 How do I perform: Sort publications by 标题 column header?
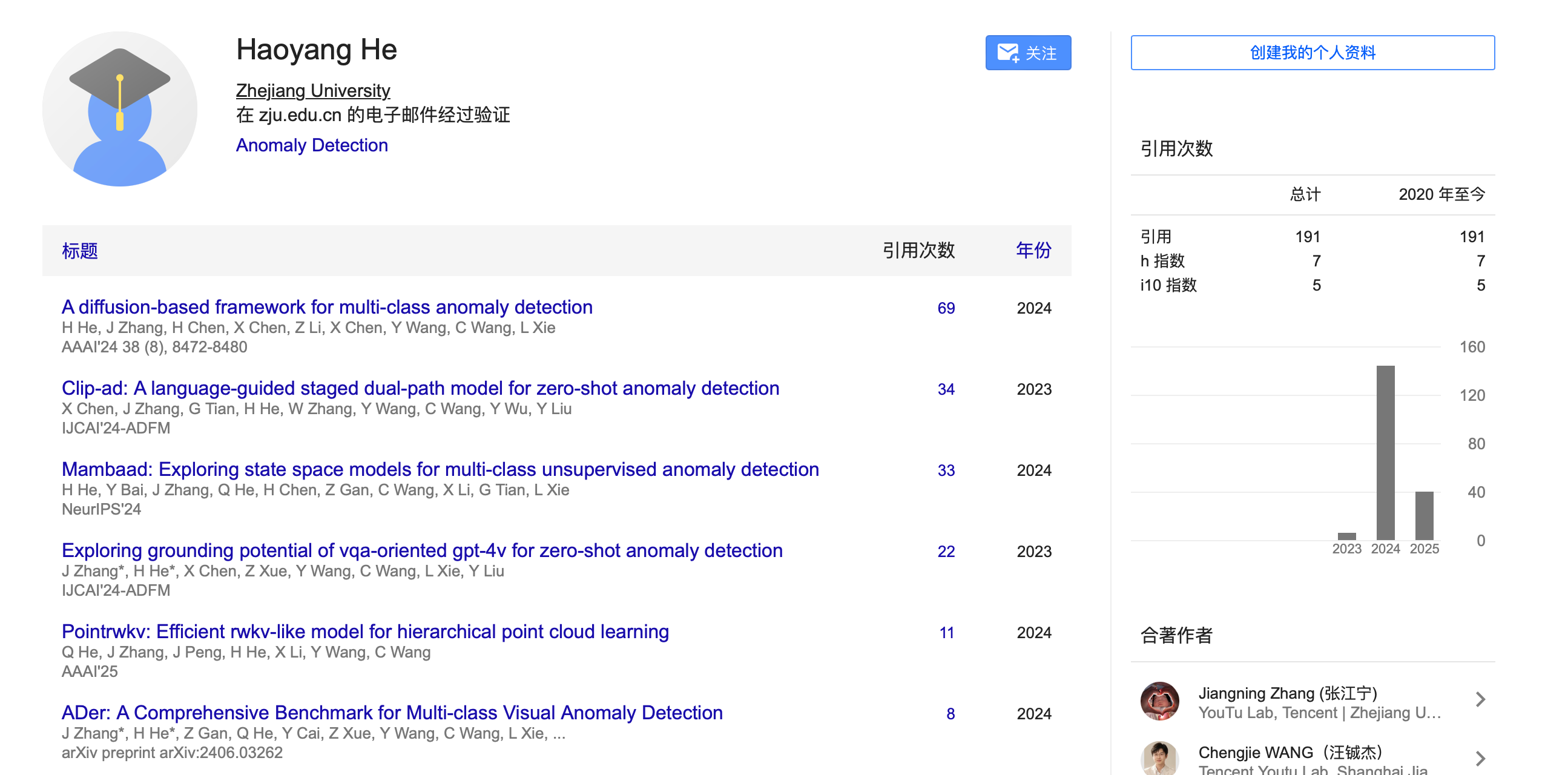pos(80,250)
